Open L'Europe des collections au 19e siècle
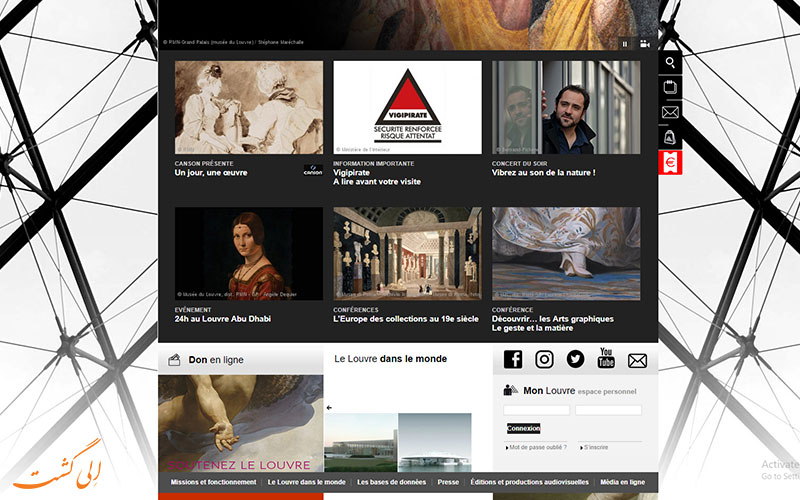800x500 pixels. (x=406, y=319)
